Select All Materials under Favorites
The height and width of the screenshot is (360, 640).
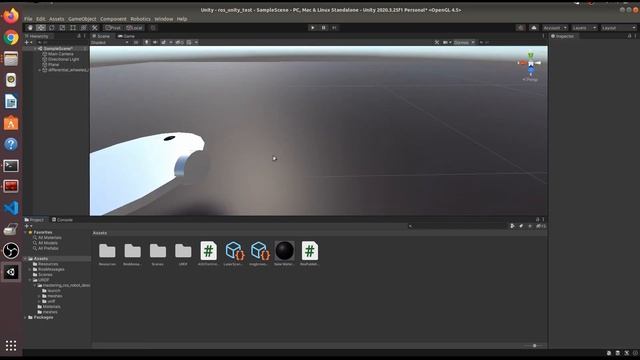[x=49, y=238]
